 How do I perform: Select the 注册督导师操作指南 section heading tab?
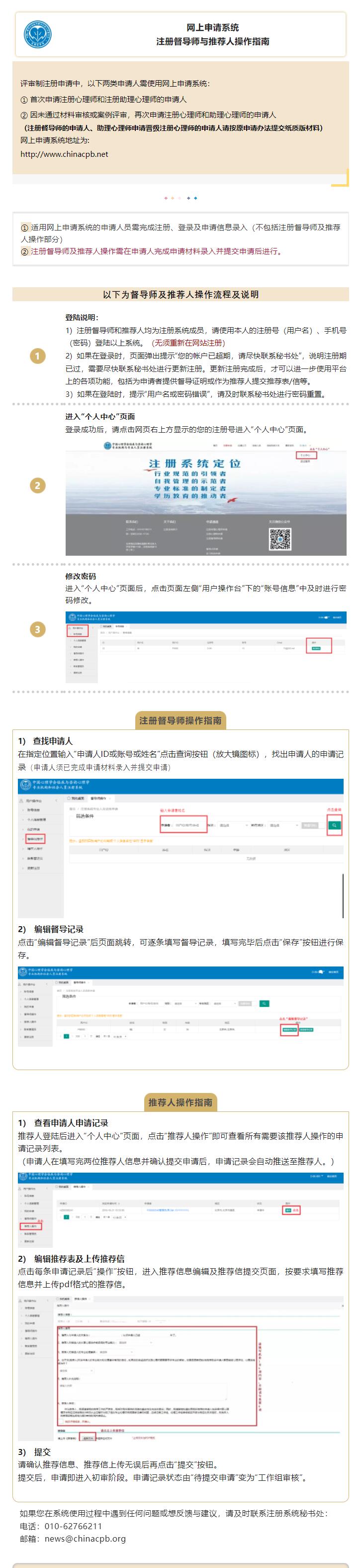[x=181, y=720]
